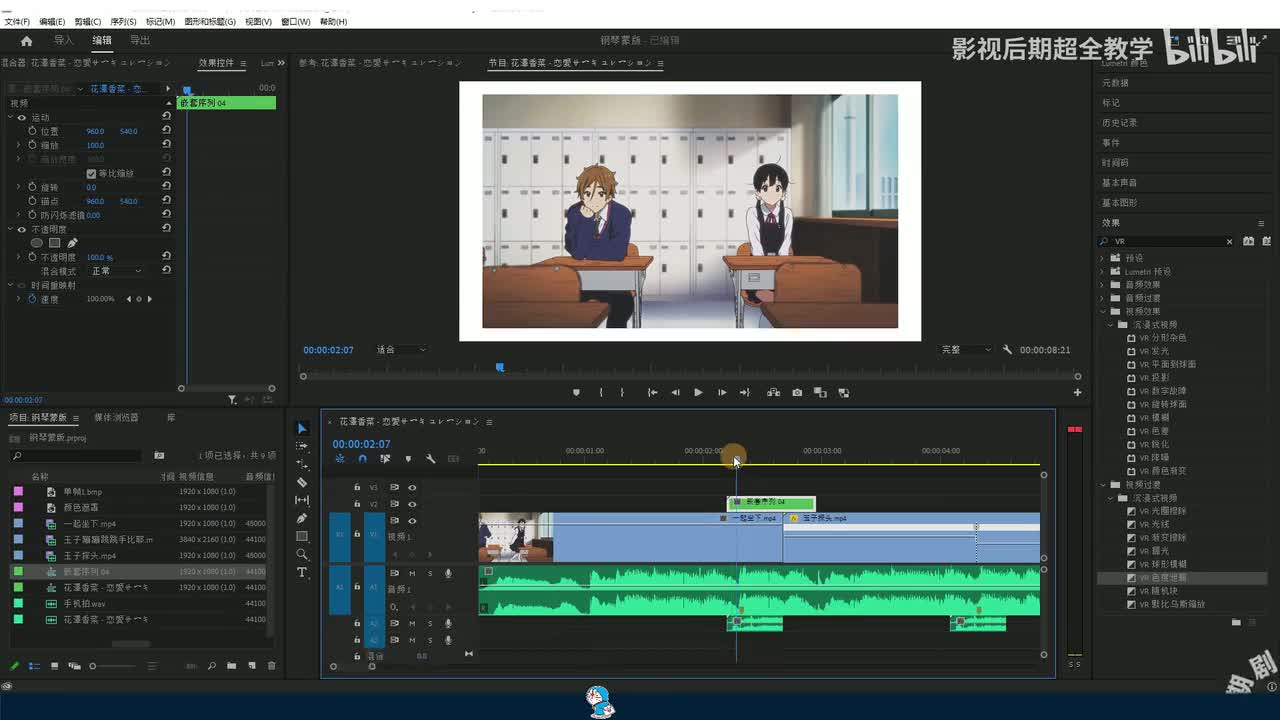
Task: Select the Razor tool in the tools panel
Action: (302, 482)
